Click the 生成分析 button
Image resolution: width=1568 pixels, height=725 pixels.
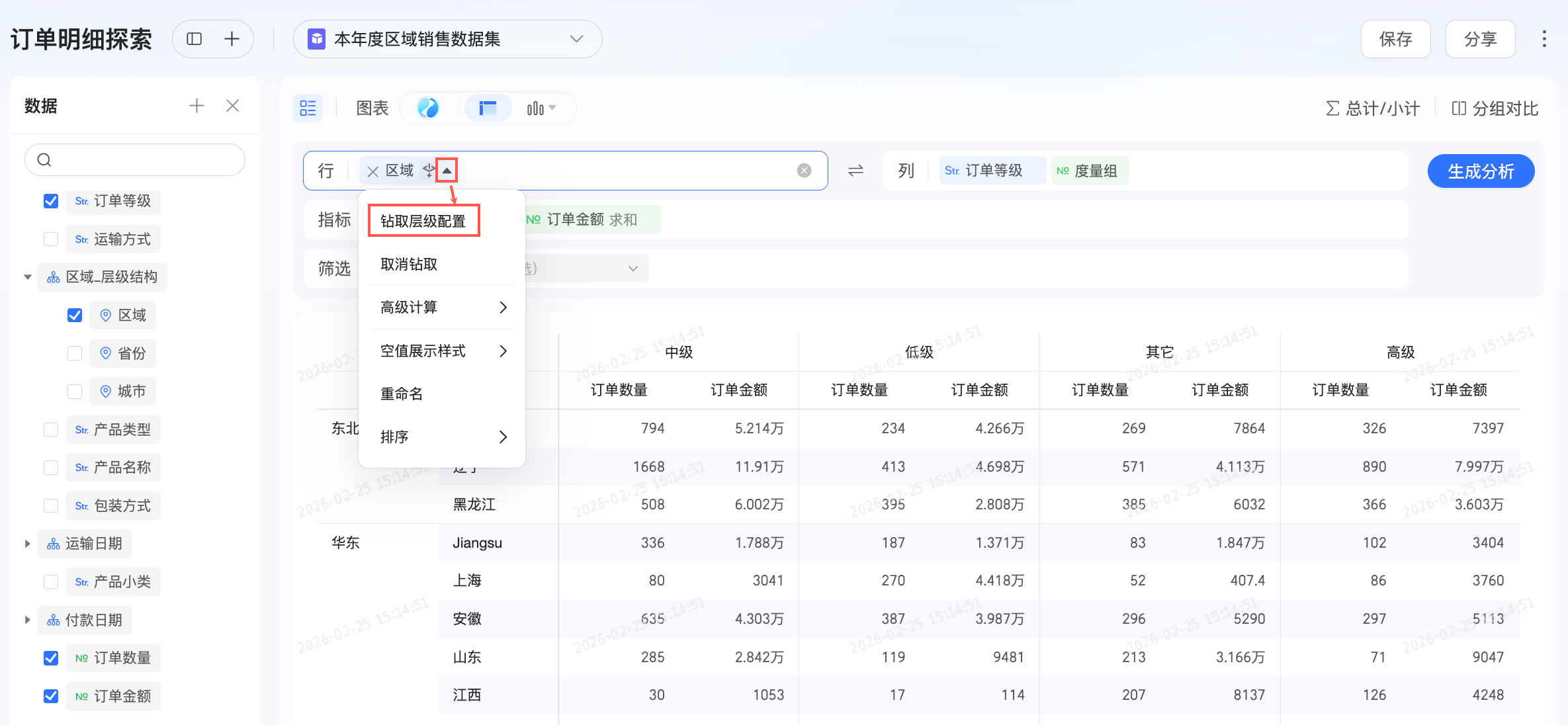1480,171
